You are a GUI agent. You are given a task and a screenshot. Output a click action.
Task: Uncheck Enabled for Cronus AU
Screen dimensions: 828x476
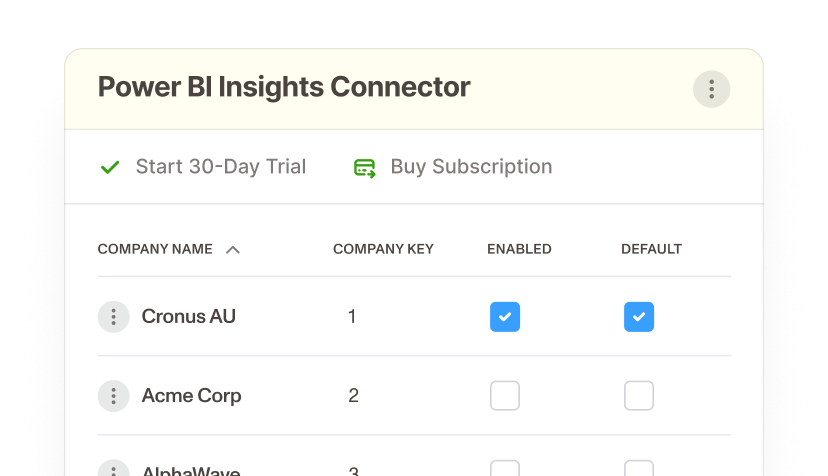click(505, 316)
